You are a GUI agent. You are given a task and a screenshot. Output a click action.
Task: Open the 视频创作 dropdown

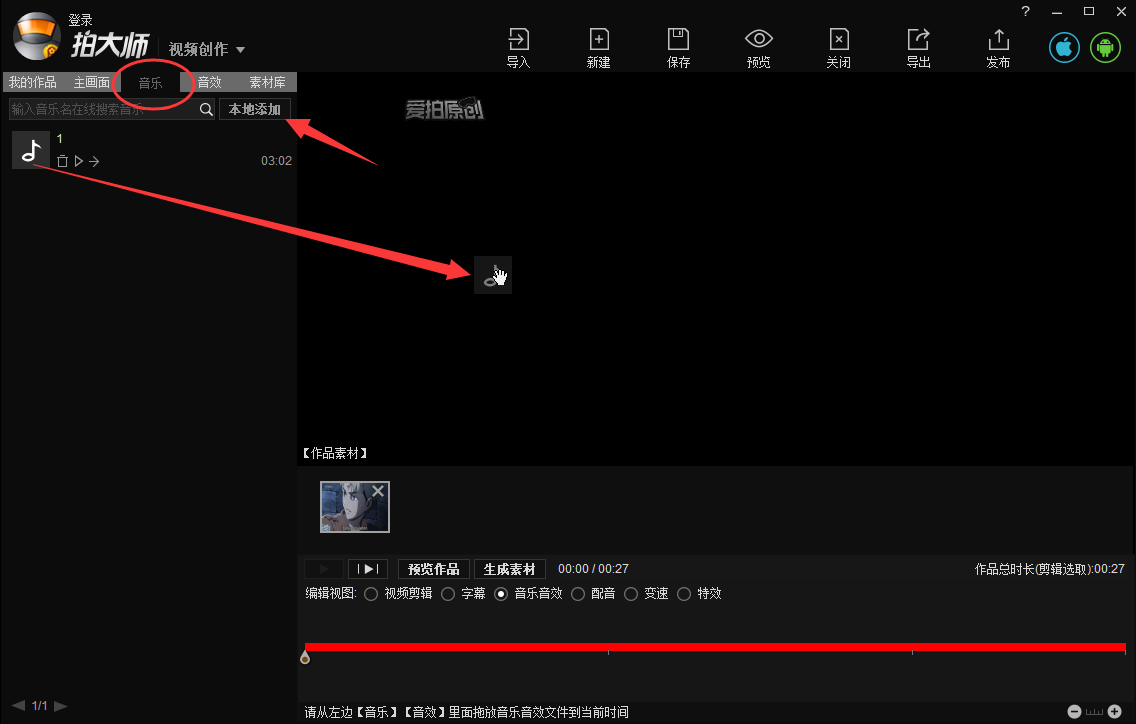coord(207,48)
